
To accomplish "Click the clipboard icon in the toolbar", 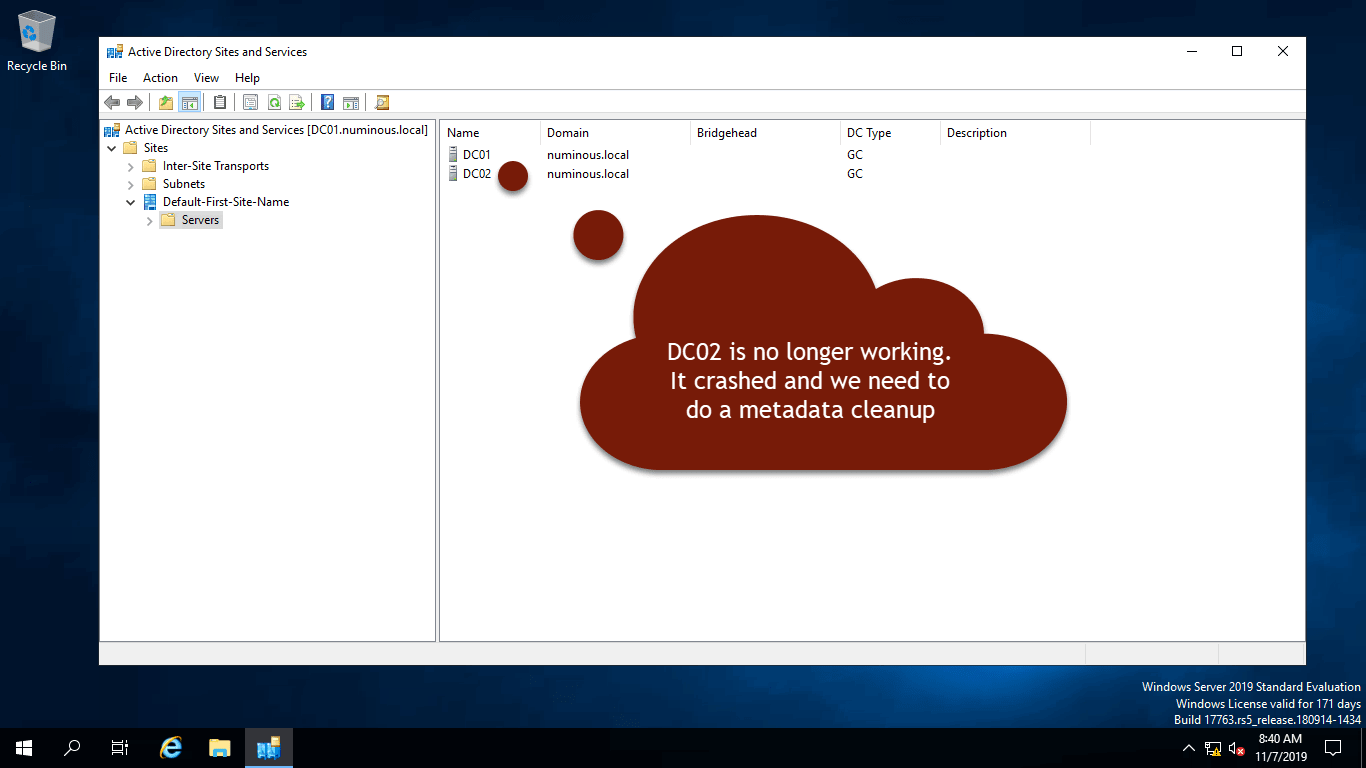I will 220,102.
